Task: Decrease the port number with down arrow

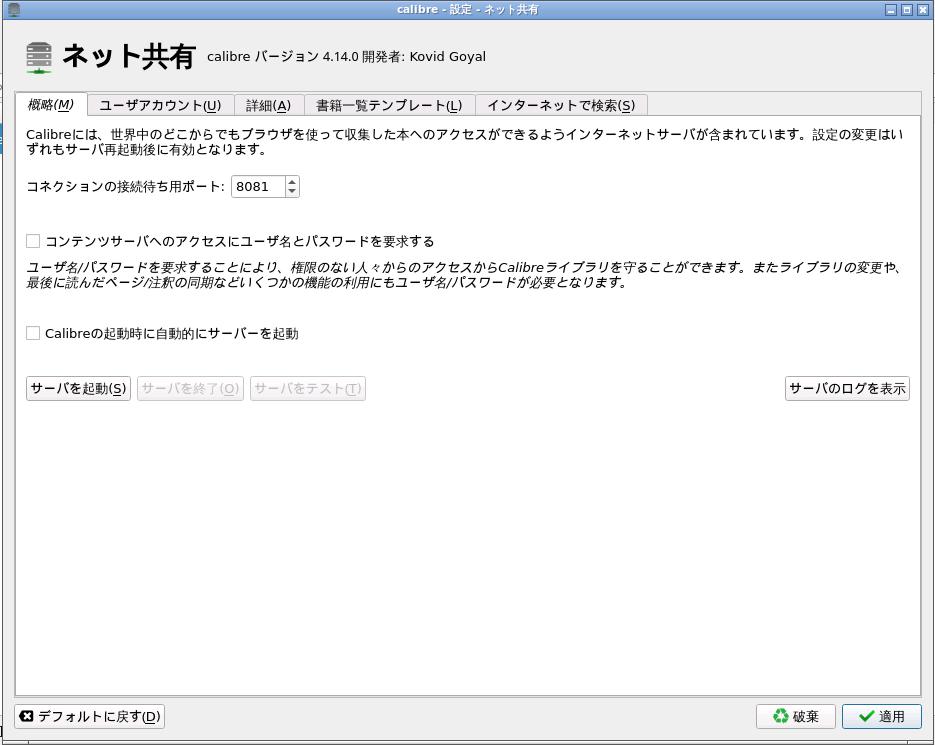Action: point(292,191)
